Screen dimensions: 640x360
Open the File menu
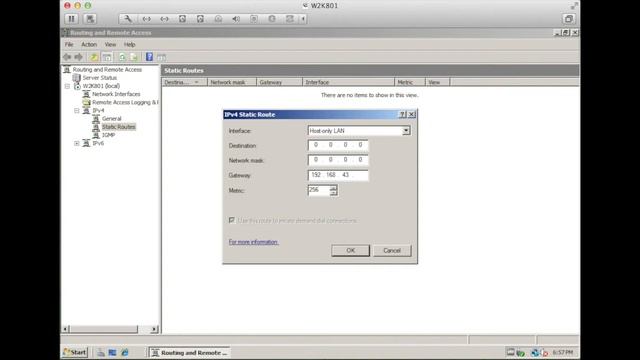tap(69, 44)
